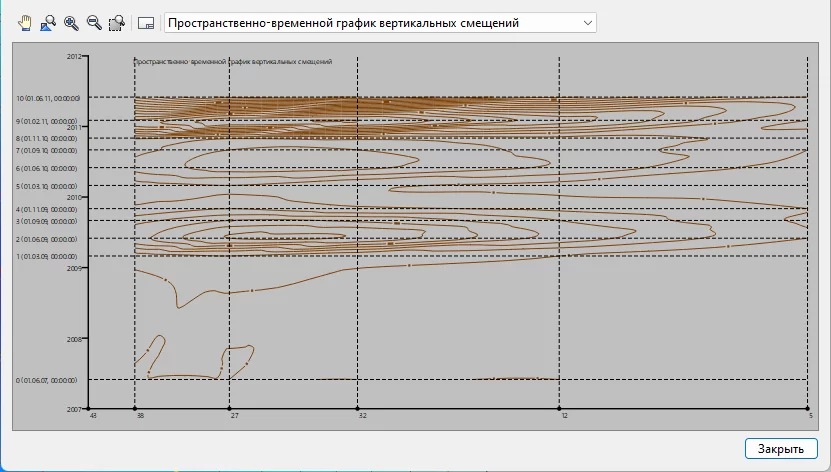Activate the zoom extents tool icon

click(48, 23)
